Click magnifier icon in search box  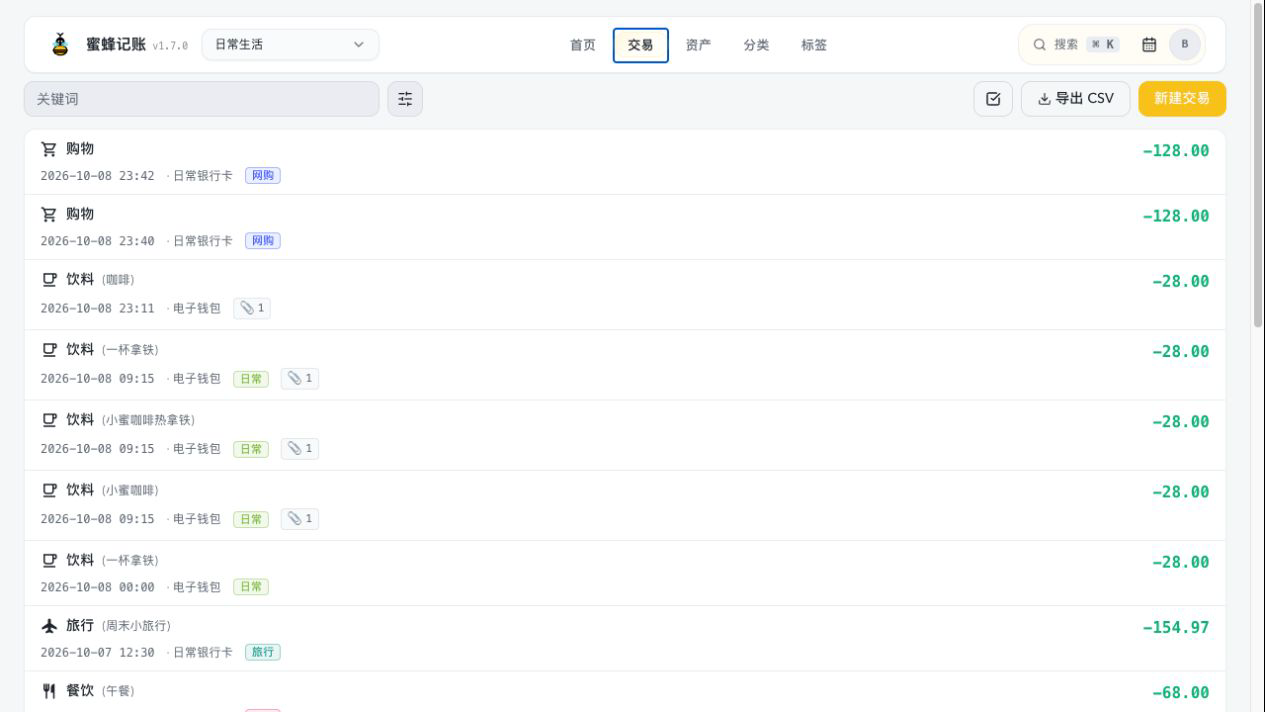pyautogui.click(x=1040, y=44)
